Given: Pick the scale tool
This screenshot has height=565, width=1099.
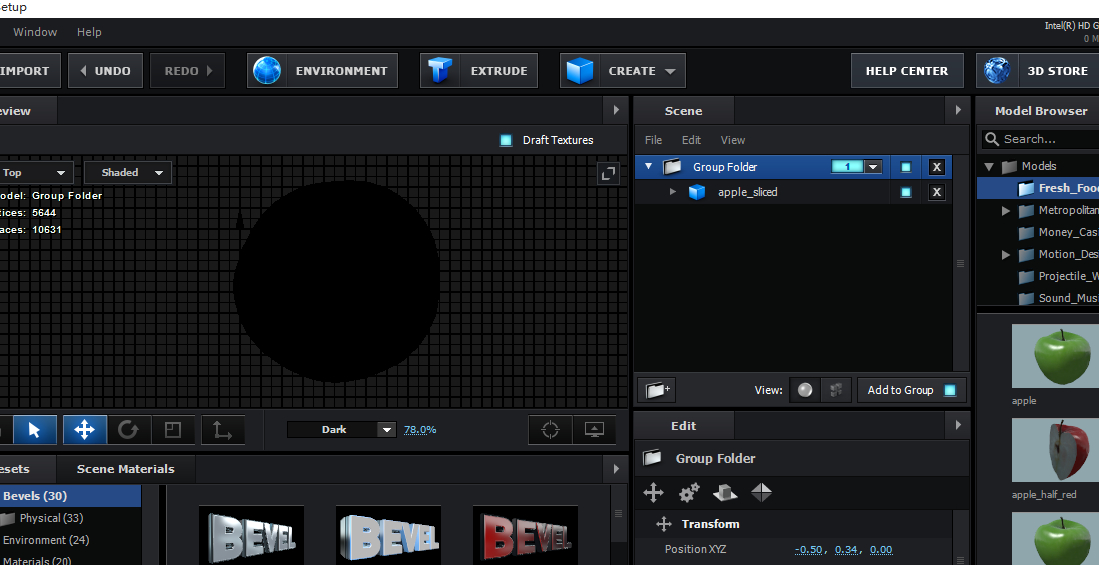Looking at the screenshot, I should (x=173, y=430).
